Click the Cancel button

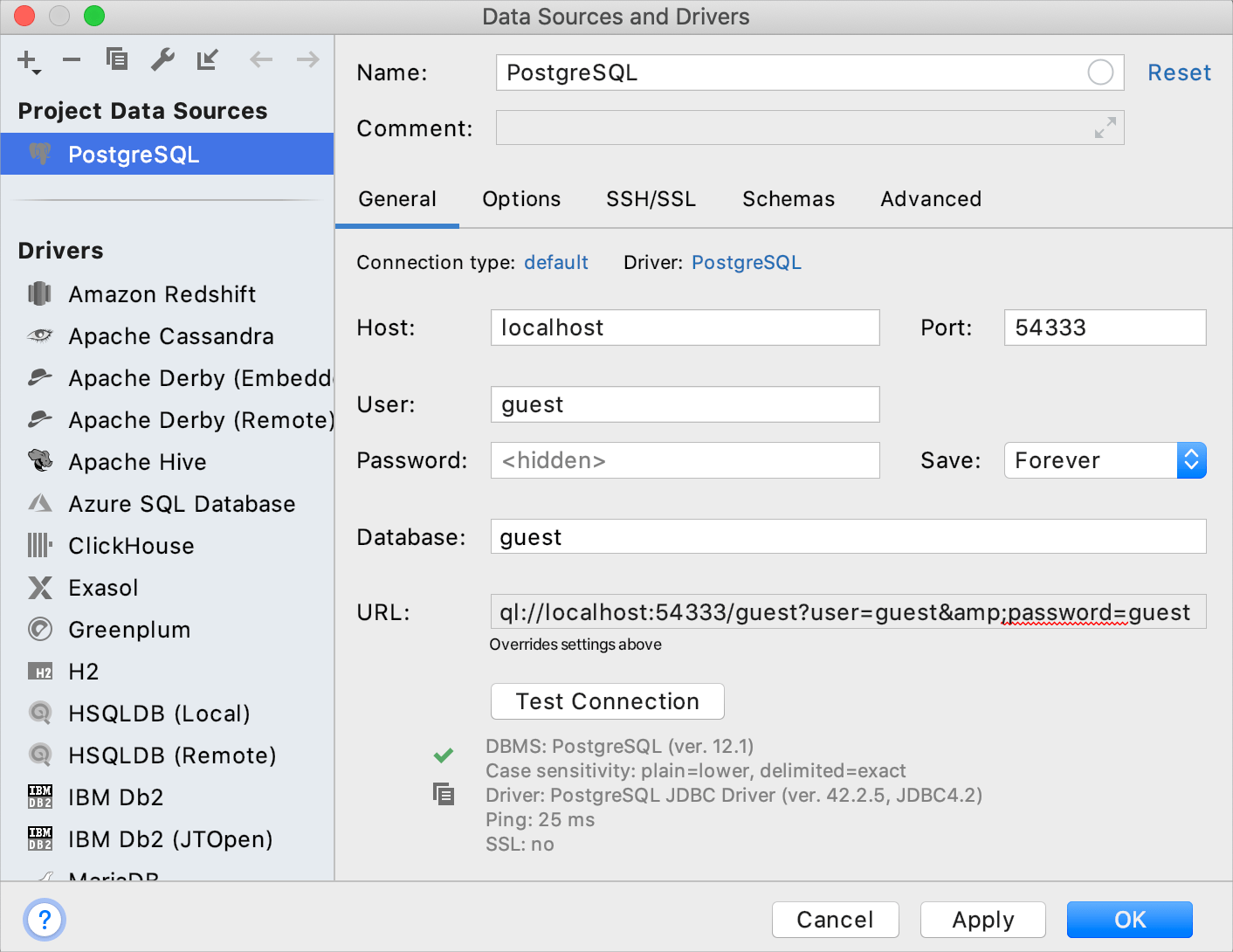coord(836,920)
